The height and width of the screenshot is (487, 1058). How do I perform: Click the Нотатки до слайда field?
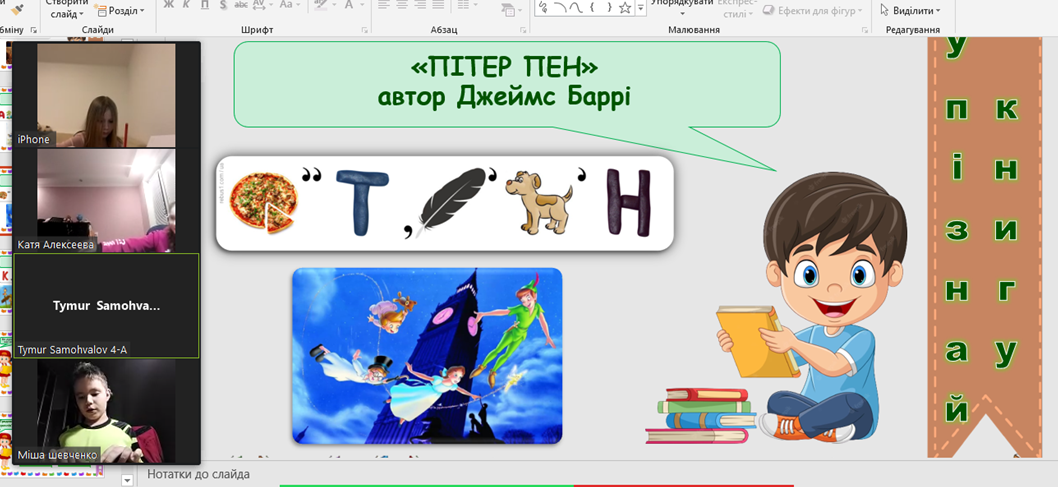(198, 474)
